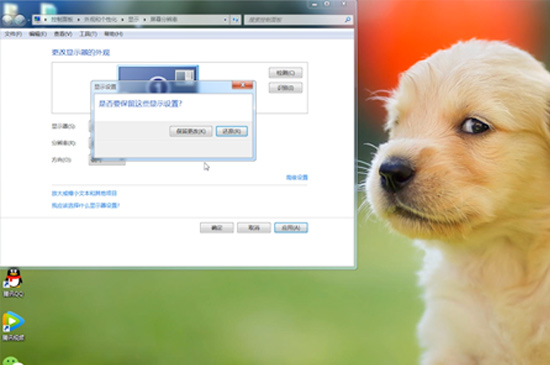Image resolution: width=550 pixels, height=365 pixels.
Task: Click the 还原(R) revert button
Action: 232,131
